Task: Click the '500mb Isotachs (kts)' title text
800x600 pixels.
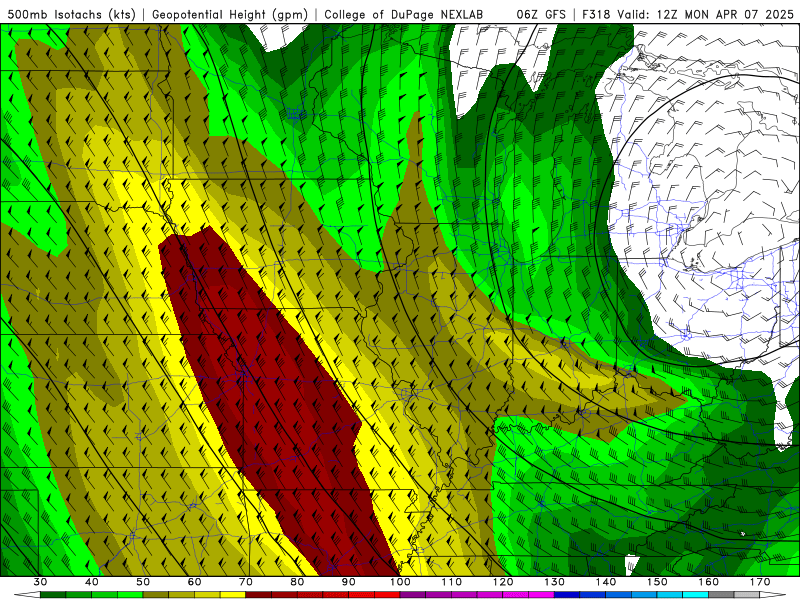Action: pyautogui.click(x=72, y=14)
